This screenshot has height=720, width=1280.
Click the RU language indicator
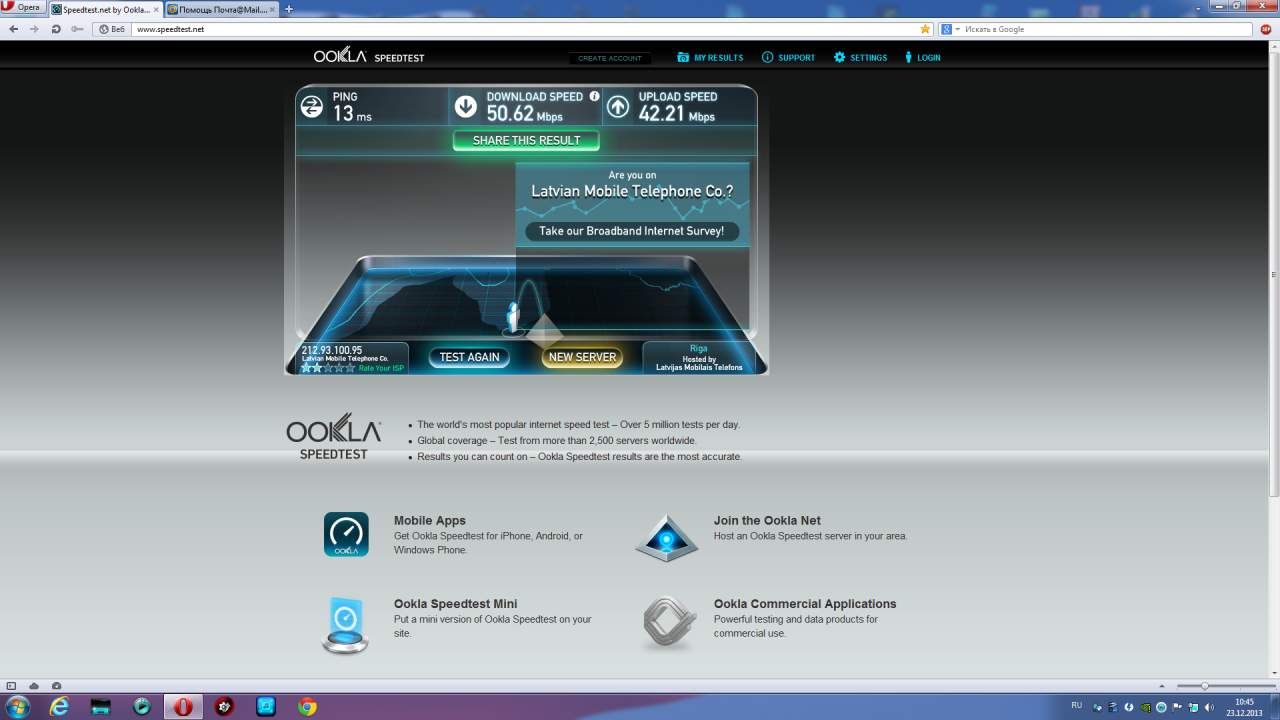[1077, 705]
